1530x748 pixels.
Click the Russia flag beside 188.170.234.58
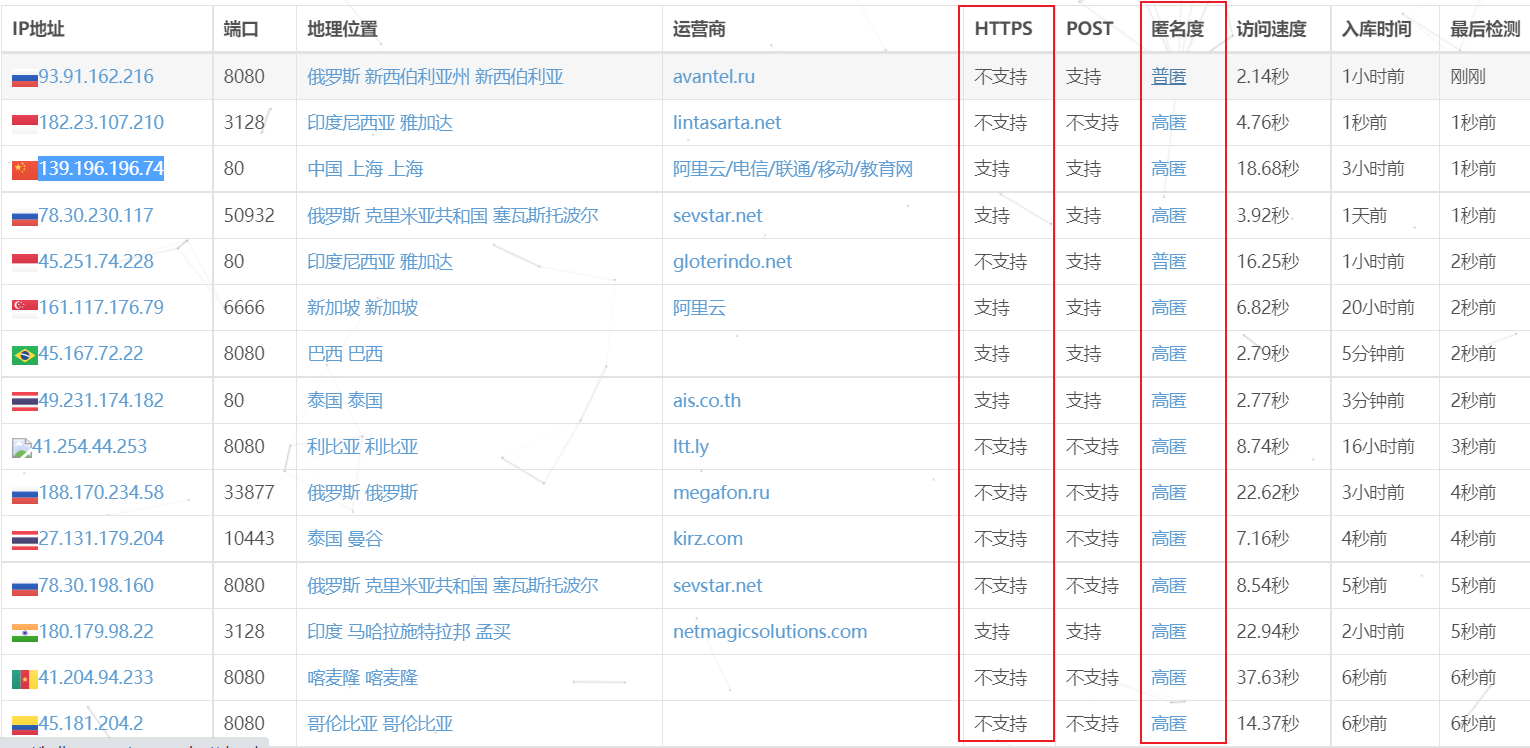pyautogui.click(x=25, y=493)
